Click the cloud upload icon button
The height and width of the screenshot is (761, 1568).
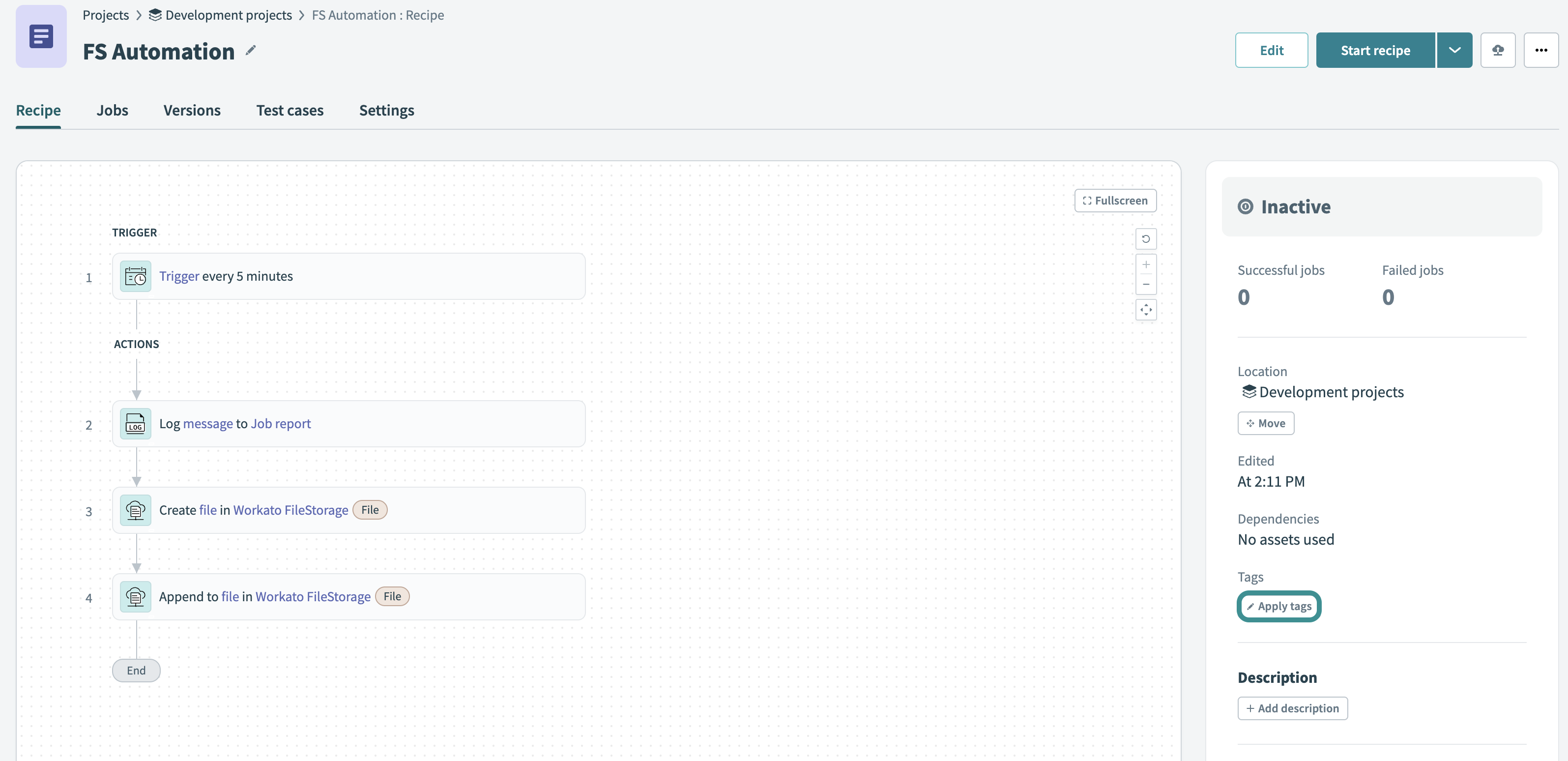tap(1497, 51)
